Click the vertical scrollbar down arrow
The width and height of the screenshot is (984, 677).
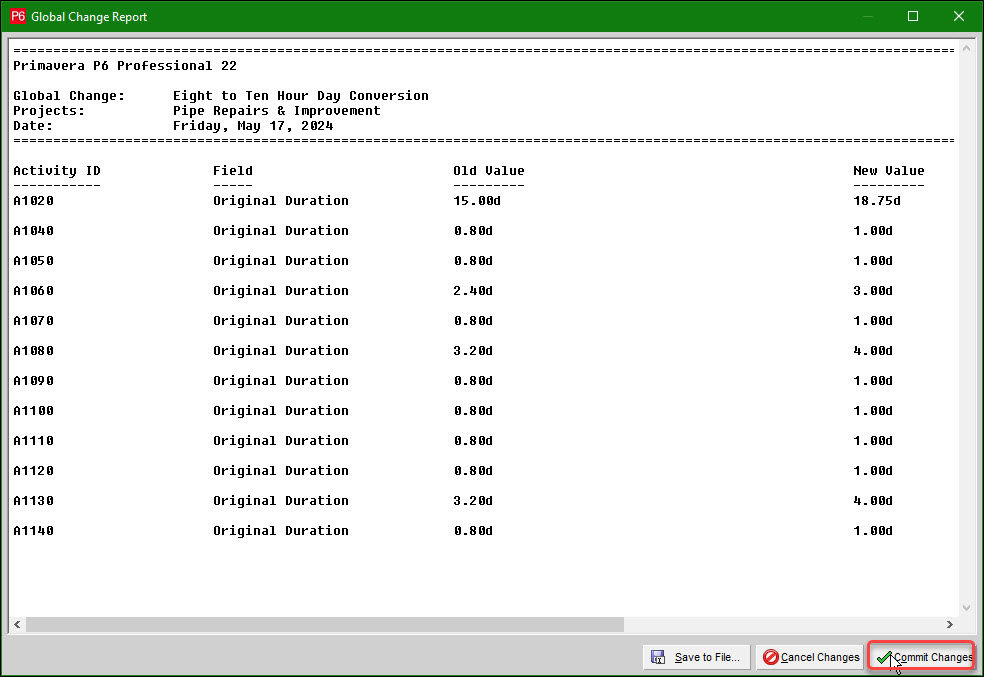pyautogui.click(x=966, y=607)
